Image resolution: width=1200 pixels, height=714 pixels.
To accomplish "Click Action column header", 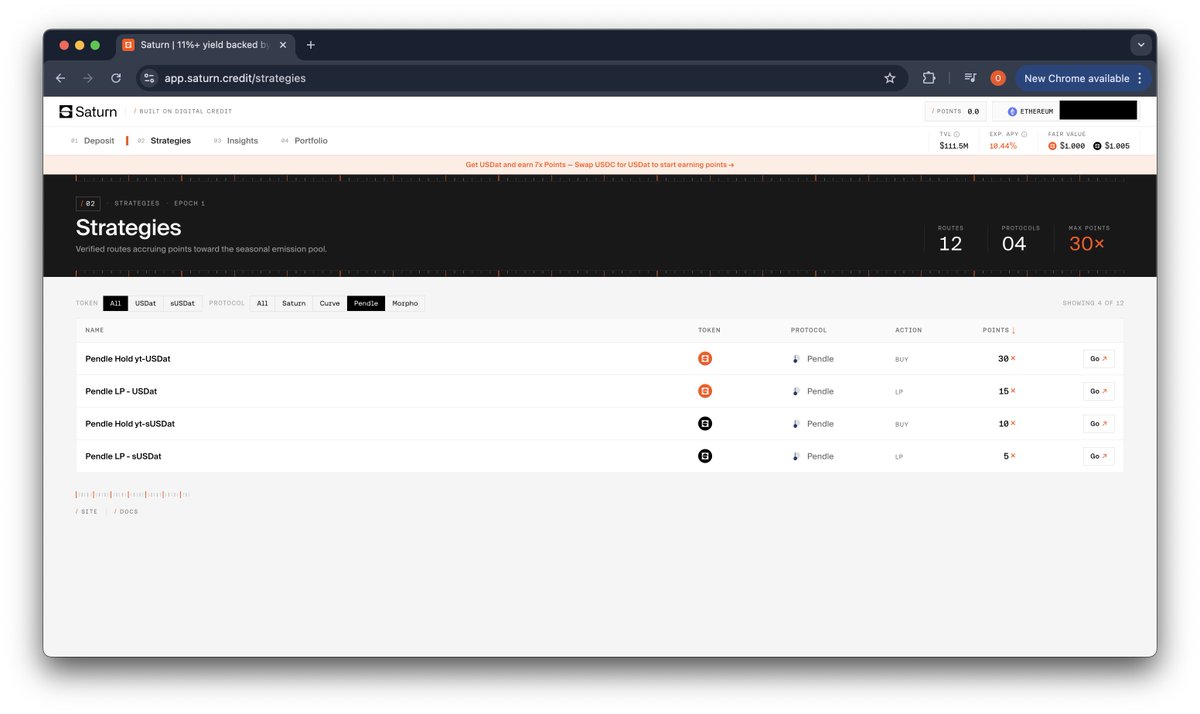I will coord(908,330).
